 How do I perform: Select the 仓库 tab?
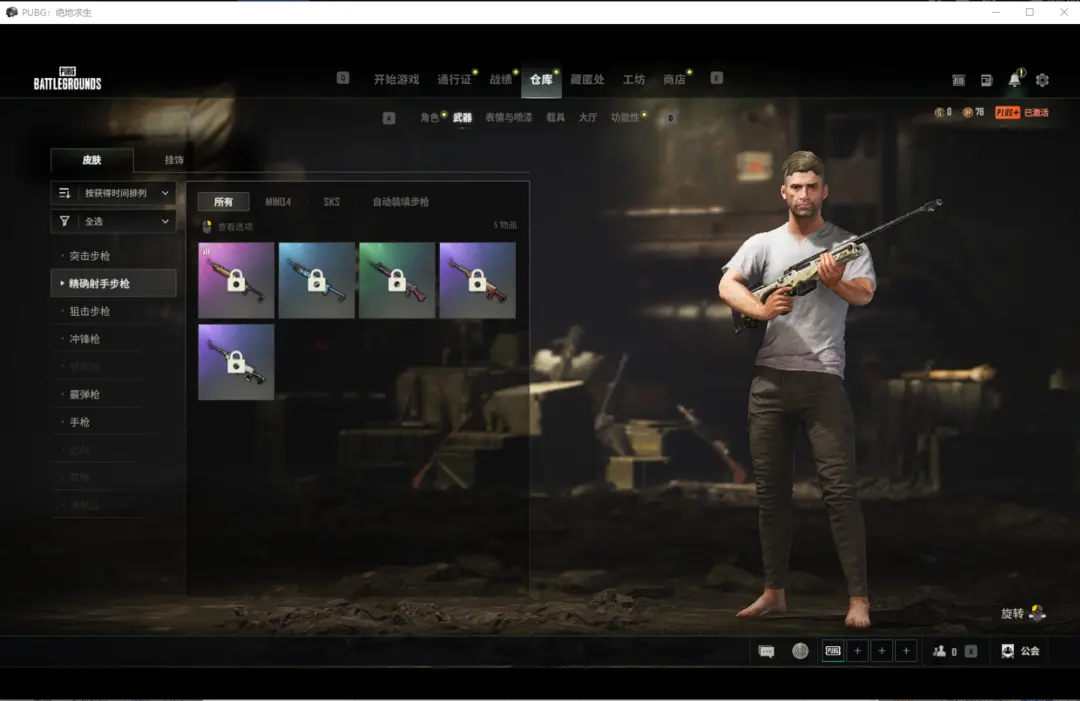(541, 79)
